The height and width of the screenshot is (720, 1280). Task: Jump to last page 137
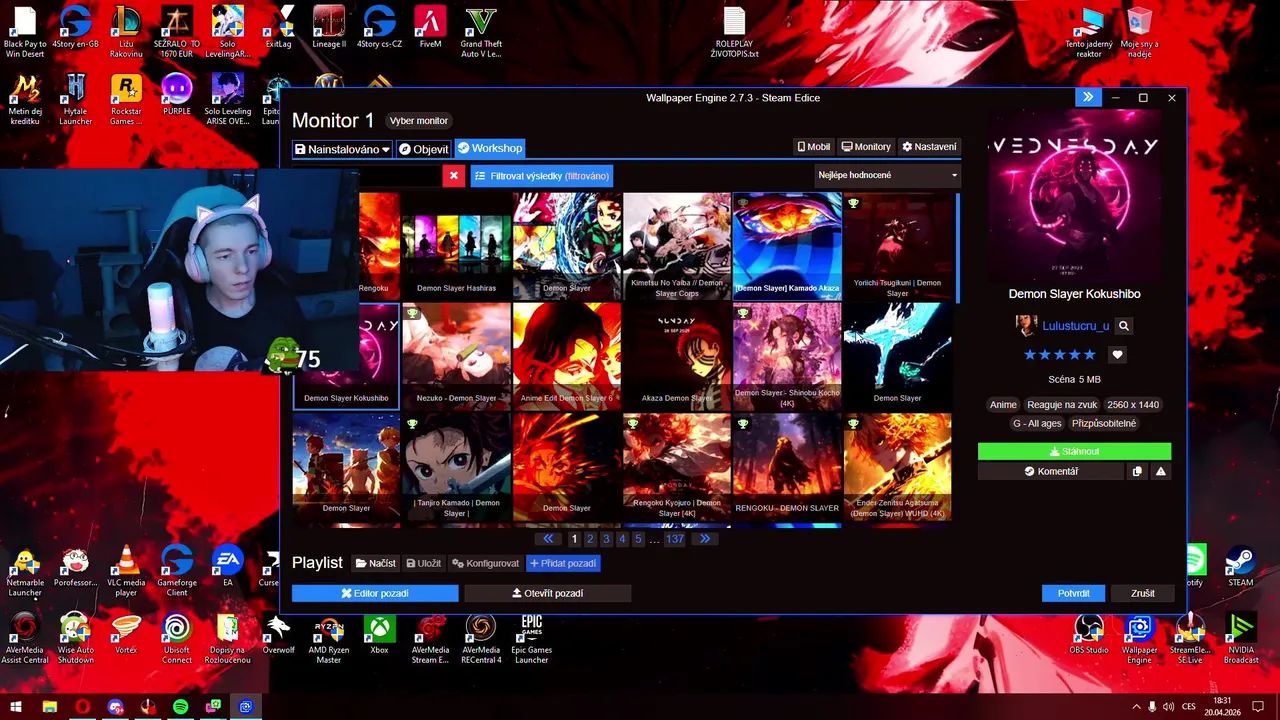[x=675, y=539]
